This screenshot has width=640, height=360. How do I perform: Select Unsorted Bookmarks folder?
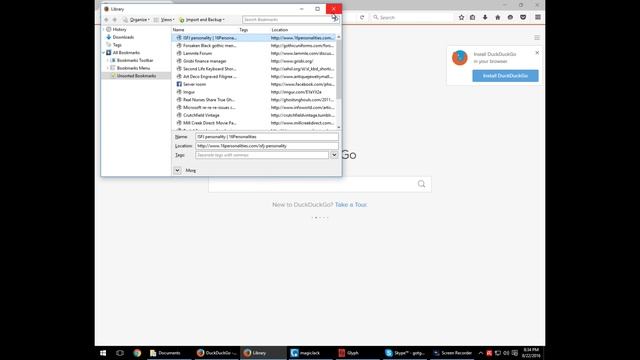point(136,76)
